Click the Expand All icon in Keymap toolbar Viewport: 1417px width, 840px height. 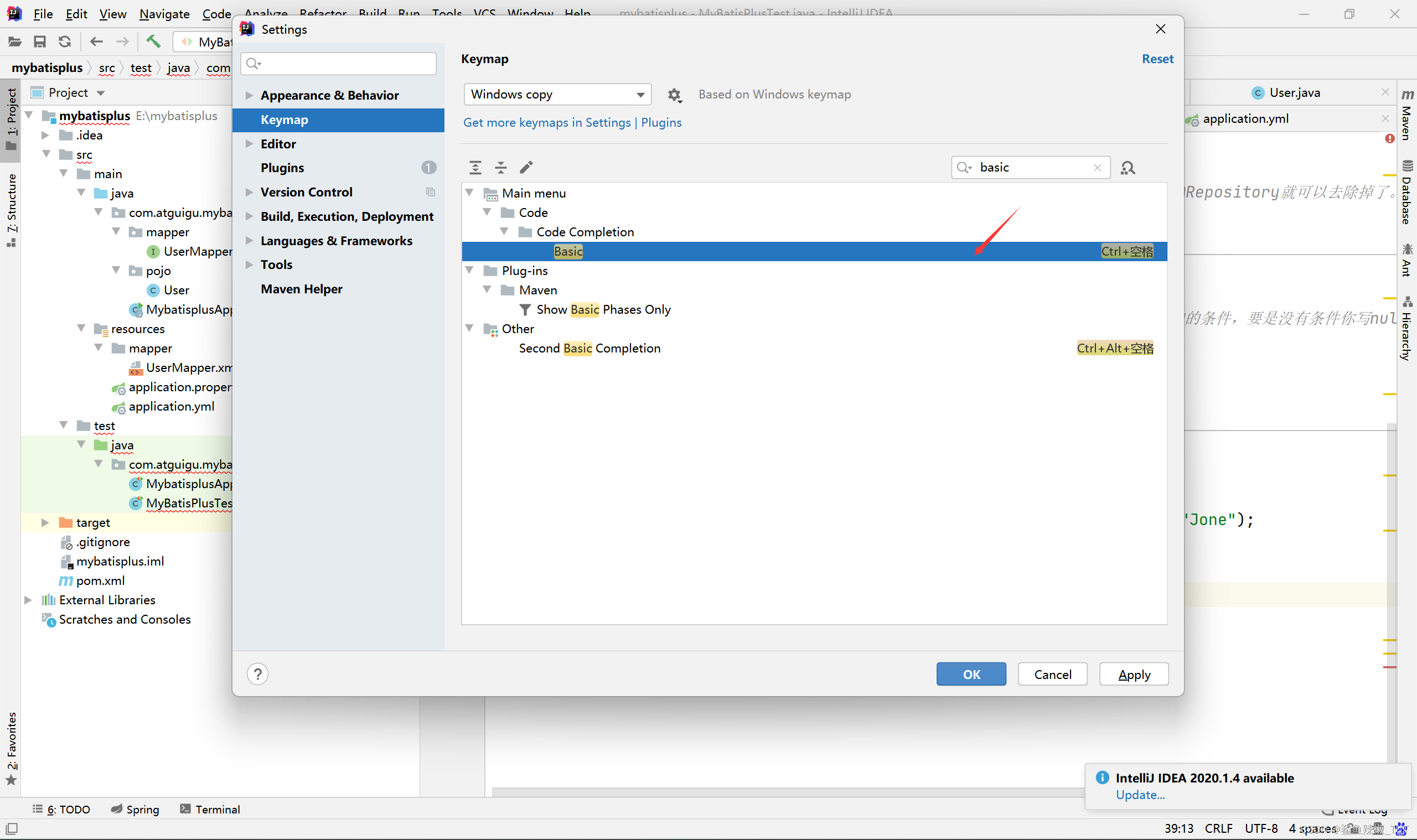[x=475, y=167]
